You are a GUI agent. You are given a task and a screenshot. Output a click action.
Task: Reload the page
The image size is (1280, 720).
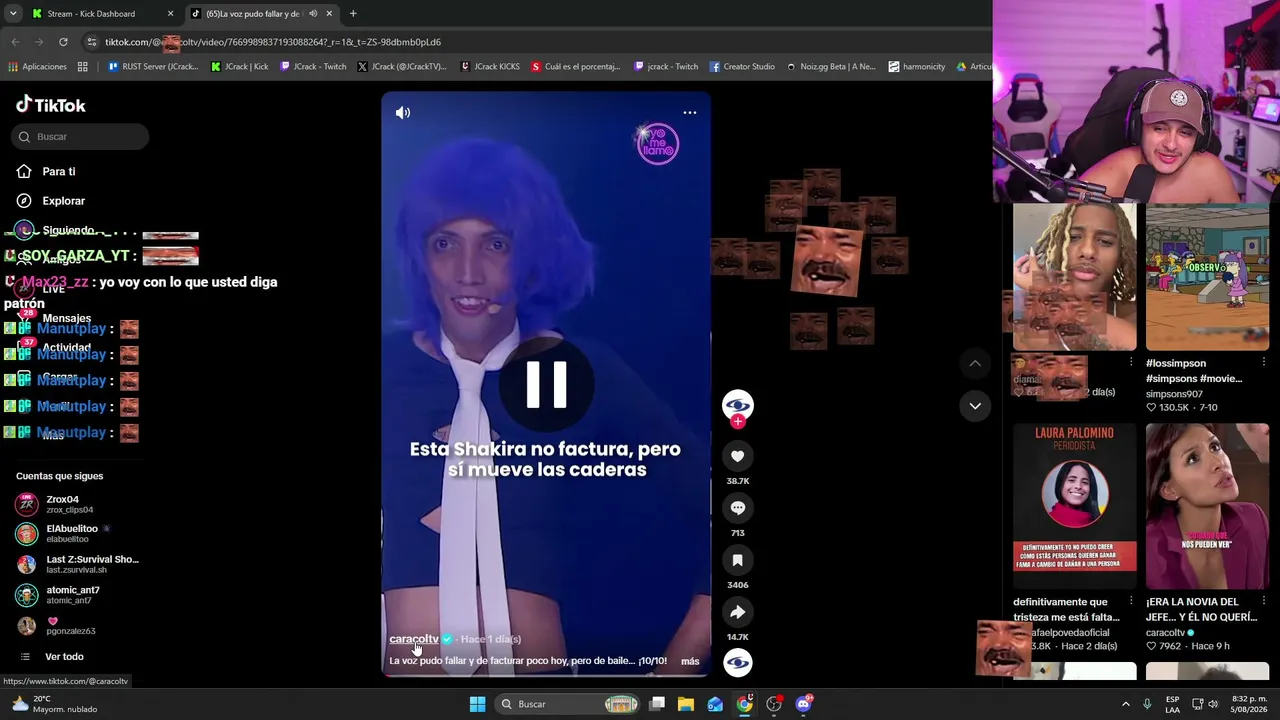[63, 42]
